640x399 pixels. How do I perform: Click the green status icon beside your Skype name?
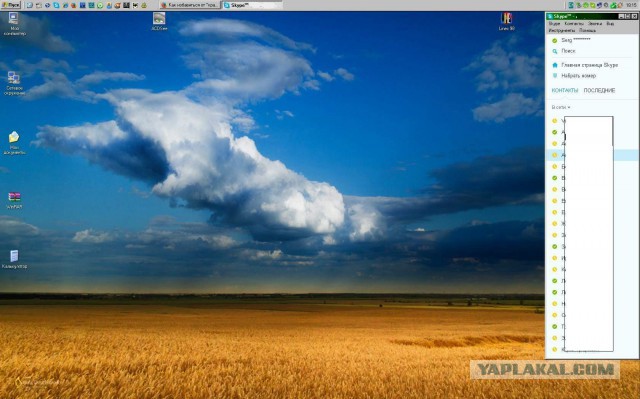tap(554, 40)
